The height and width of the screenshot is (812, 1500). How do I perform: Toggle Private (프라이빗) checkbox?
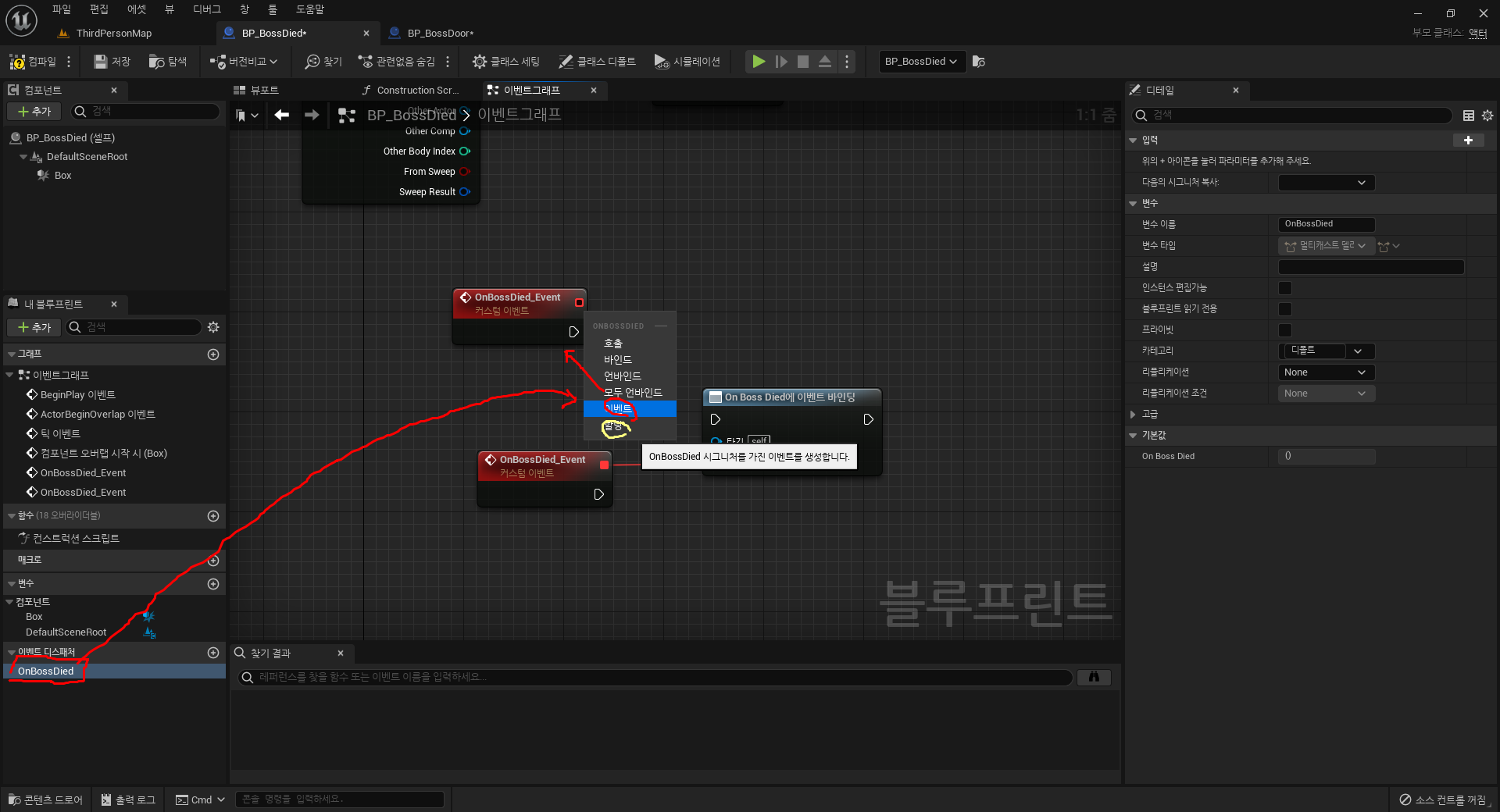tap(1285, 330)
